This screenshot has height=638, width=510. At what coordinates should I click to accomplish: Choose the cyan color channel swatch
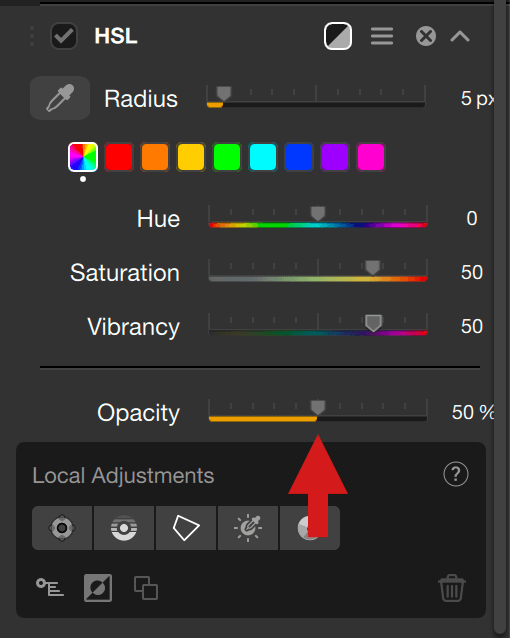point(263,157)
